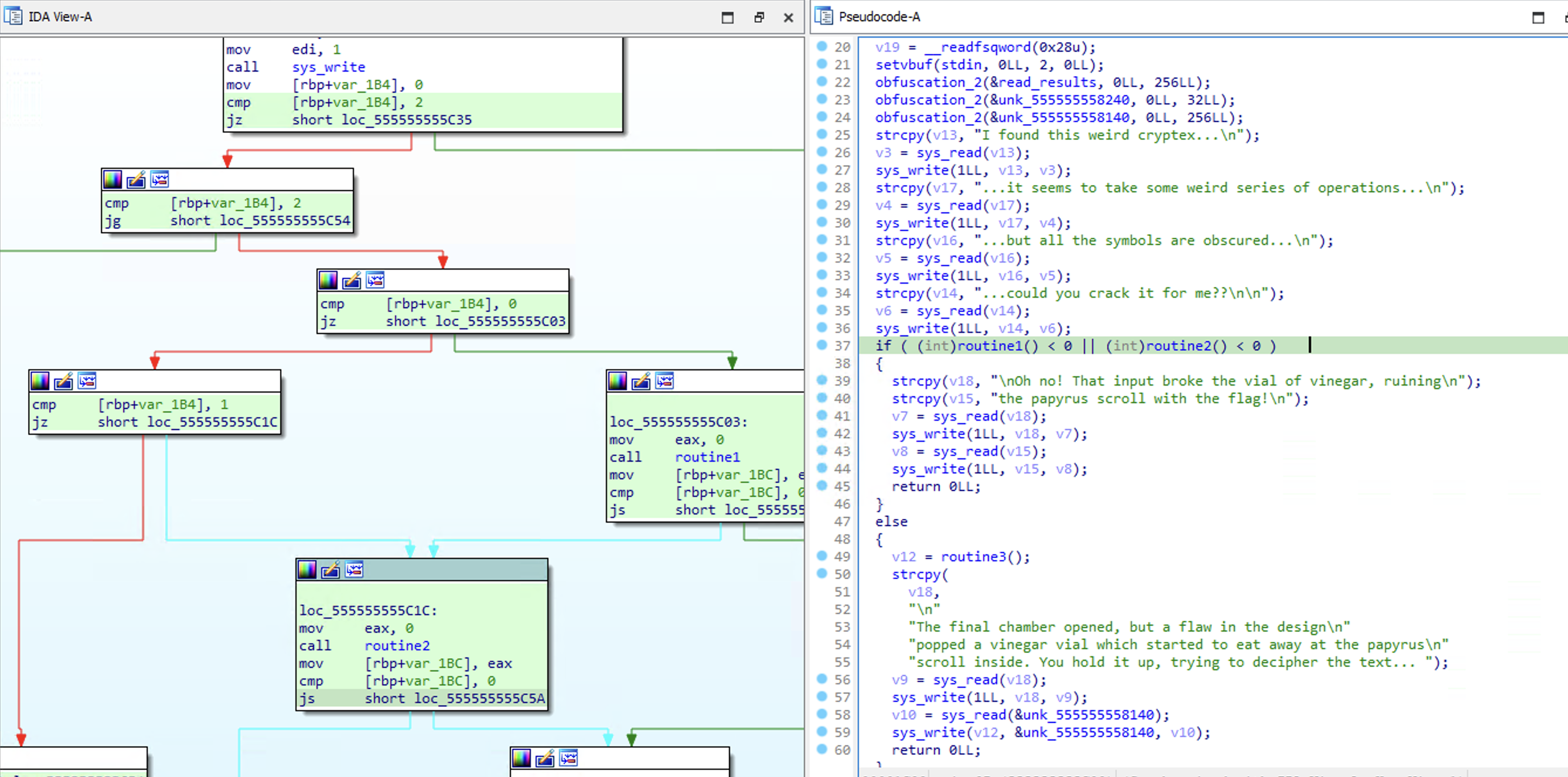Edit icon on 'cmp [rbp+var_1B4], 1' node
The image size is (1568, 777).
[x=64, y=381]
